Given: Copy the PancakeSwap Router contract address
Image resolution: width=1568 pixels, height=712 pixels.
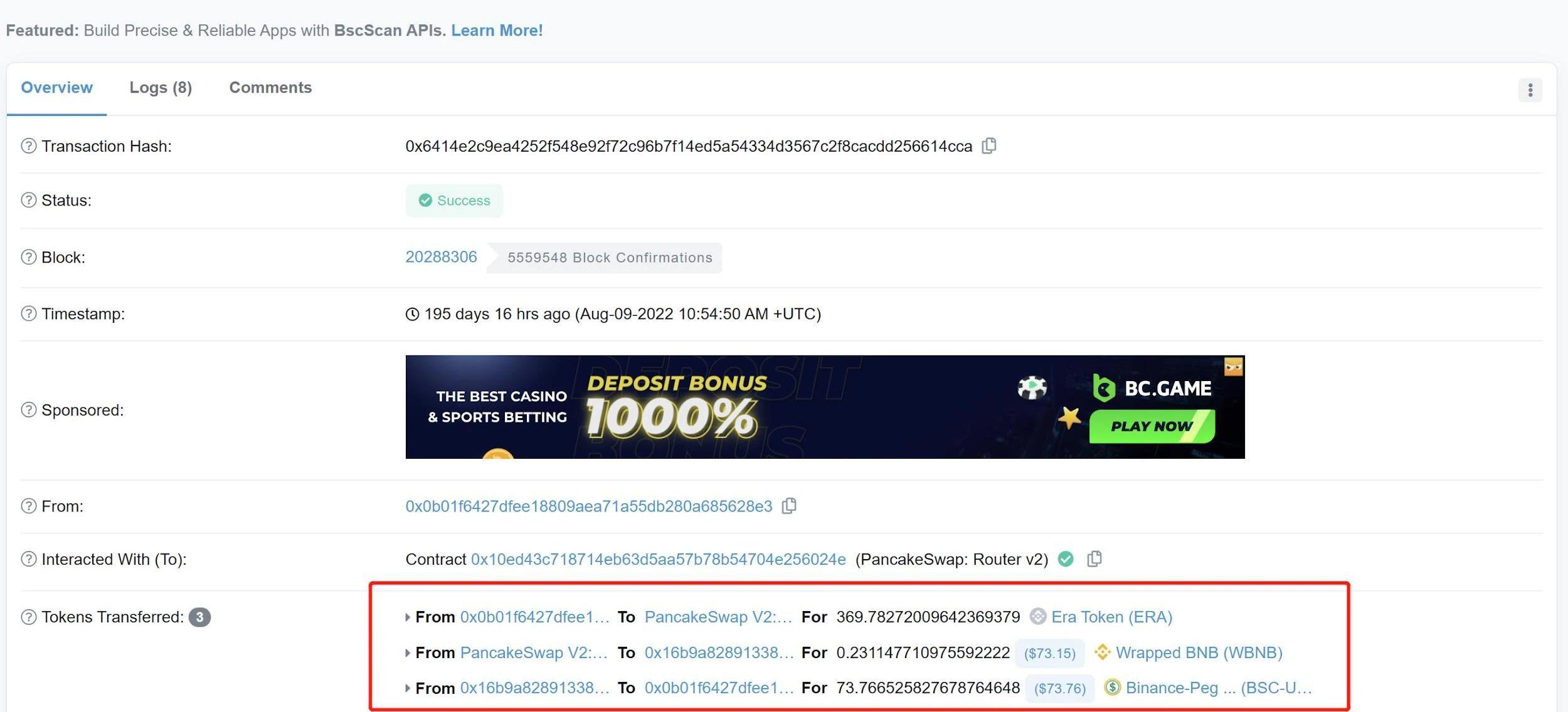Looking at the screenshot, I should [x=1094, y=559].
